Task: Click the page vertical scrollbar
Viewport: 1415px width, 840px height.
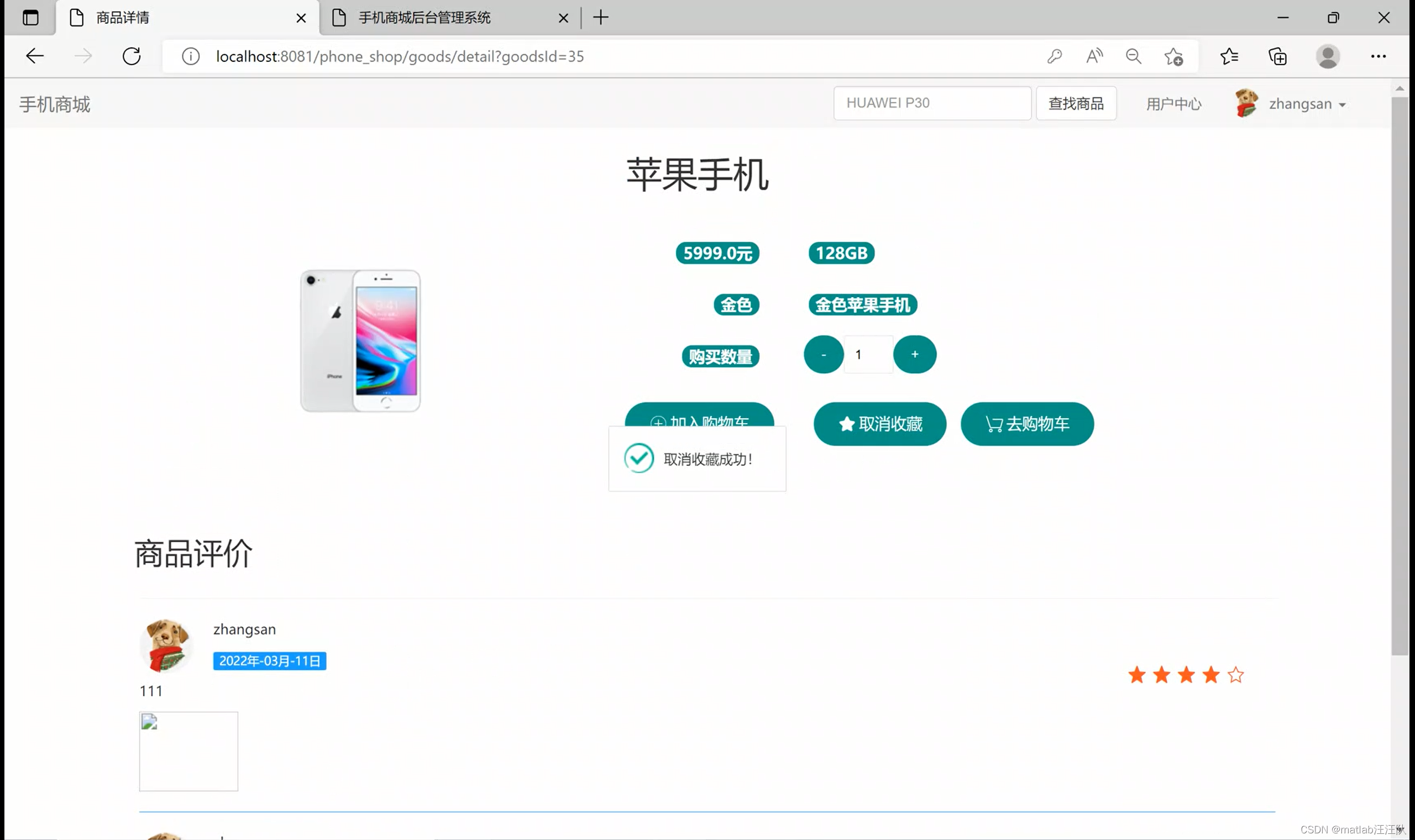Action: pyautogui.click(x=1399, y=374)
